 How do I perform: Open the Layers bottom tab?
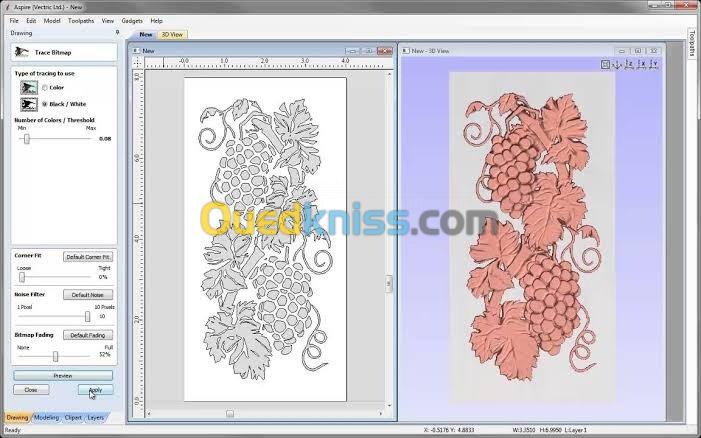click(96, 417)
